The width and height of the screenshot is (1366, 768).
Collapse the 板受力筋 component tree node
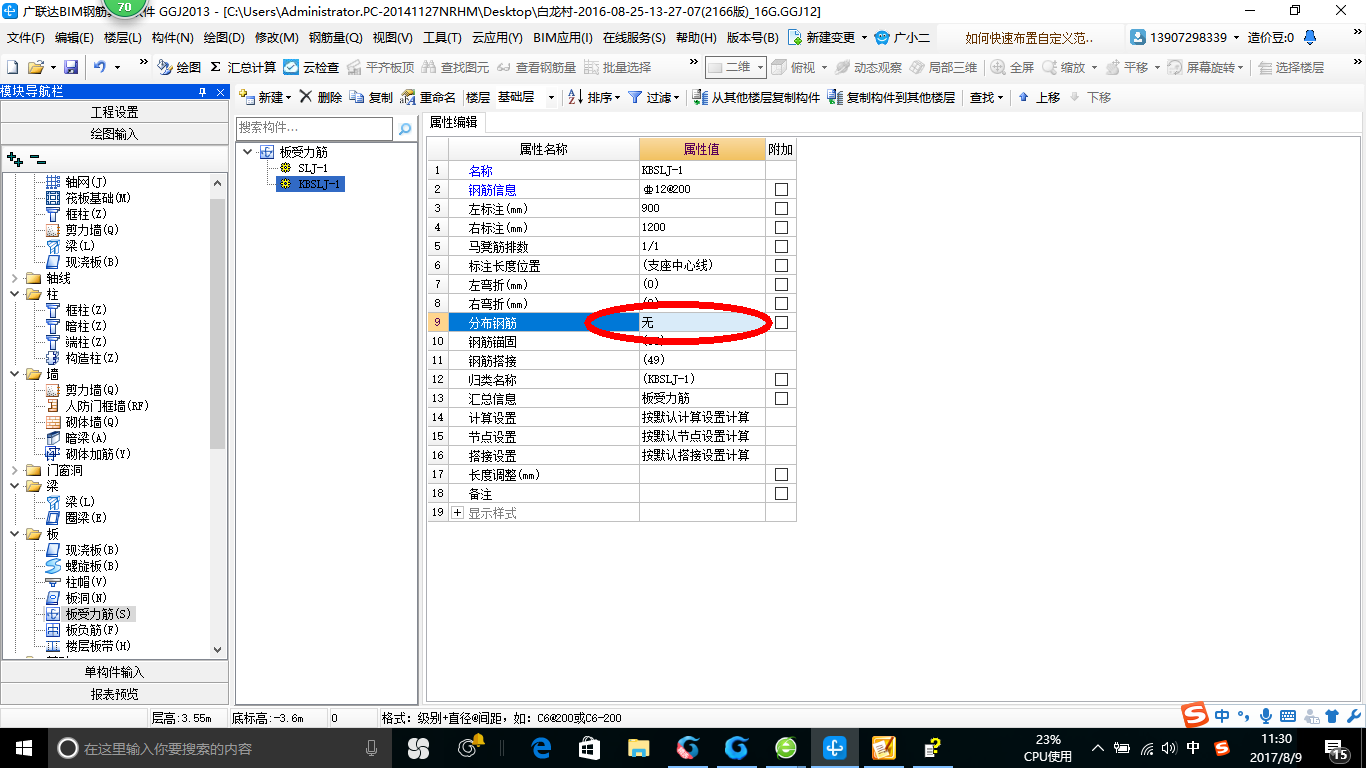tap(247, 152)
